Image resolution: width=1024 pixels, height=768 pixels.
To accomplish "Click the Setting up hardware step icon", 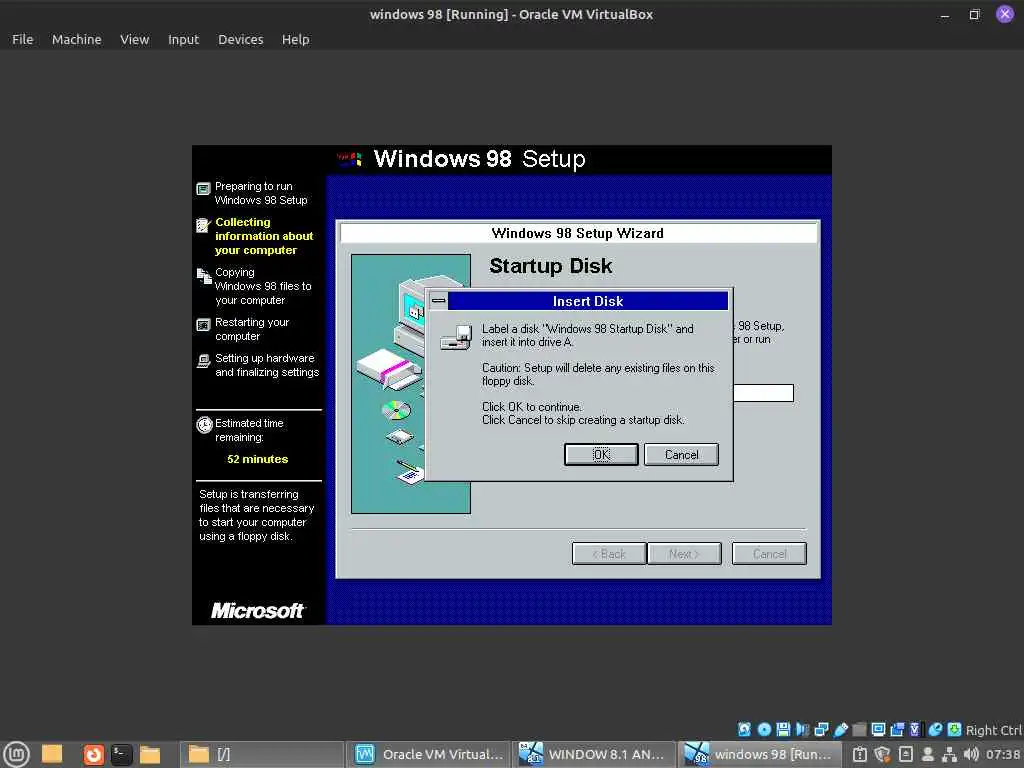I will pyautogui.click(x=203, y=360).
